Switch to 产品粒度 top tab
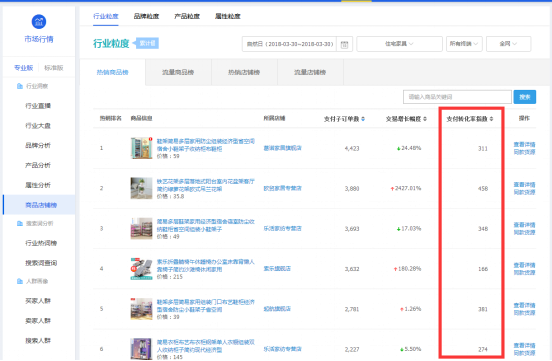Viewport: 552px width, 361px height. click(187, 16)
